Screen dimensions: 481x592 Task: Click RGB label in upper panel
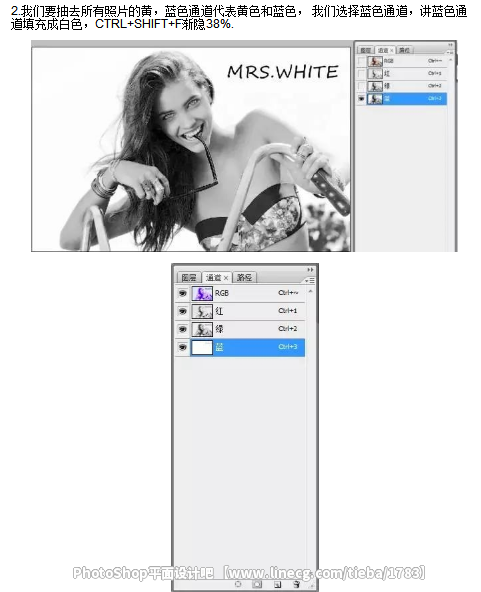click(388, 61)
